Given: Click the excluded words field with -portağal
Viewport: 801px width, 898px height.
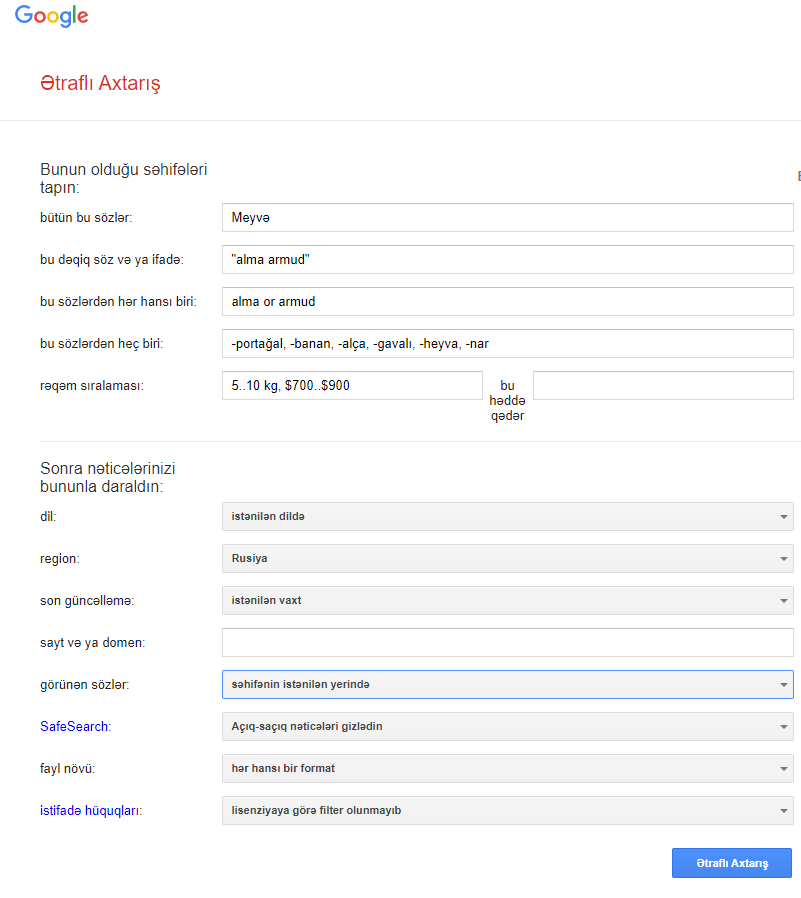Looking at the screenshot, I should click(x=507, y=343).
